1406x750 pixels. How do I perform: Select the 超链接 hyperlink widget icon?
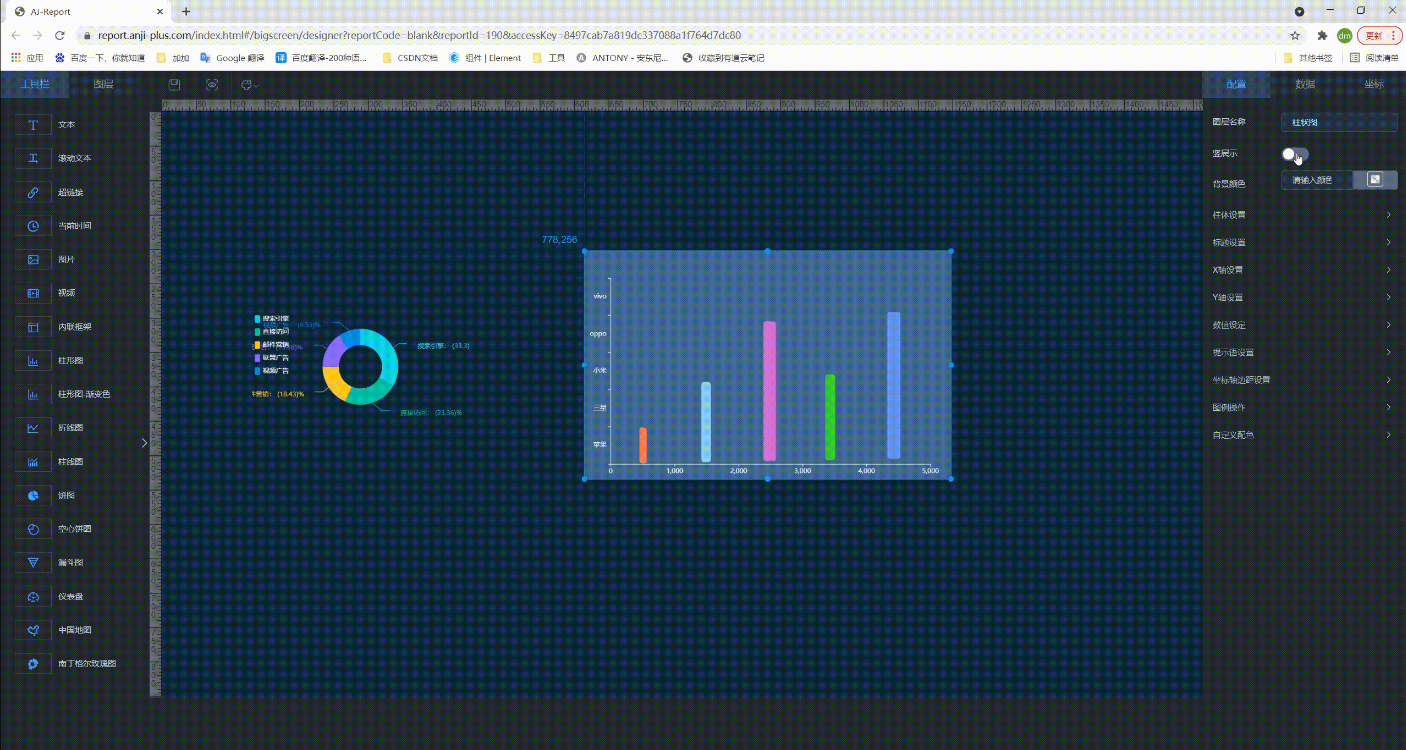coord(33,192)
